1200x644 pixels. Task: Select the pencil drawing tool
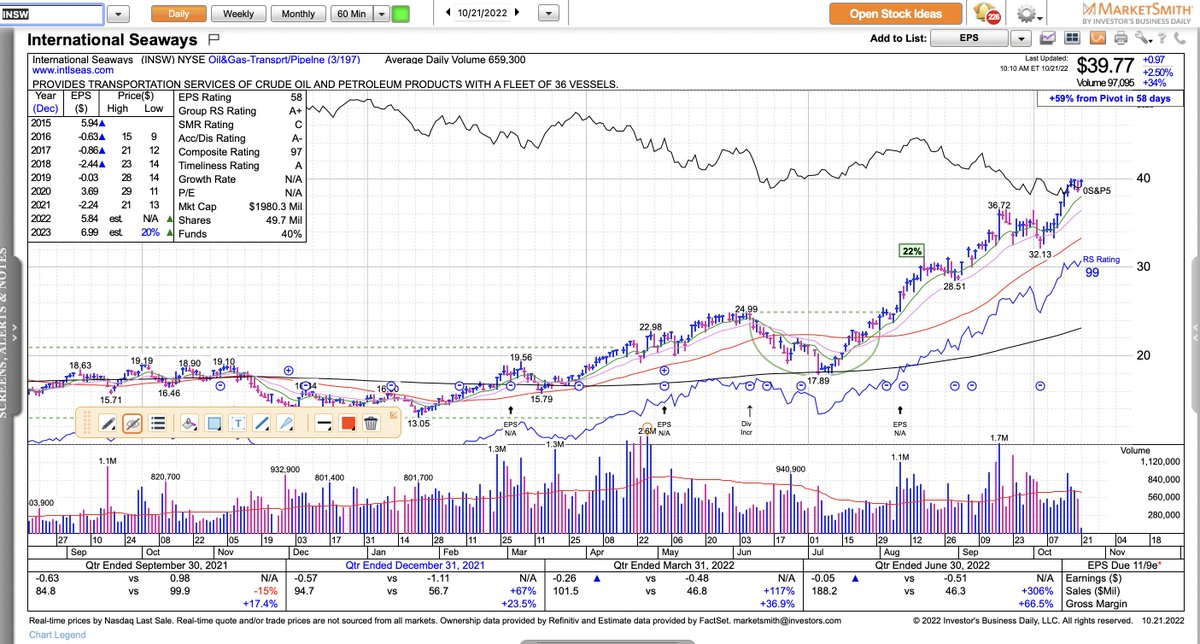107,423
